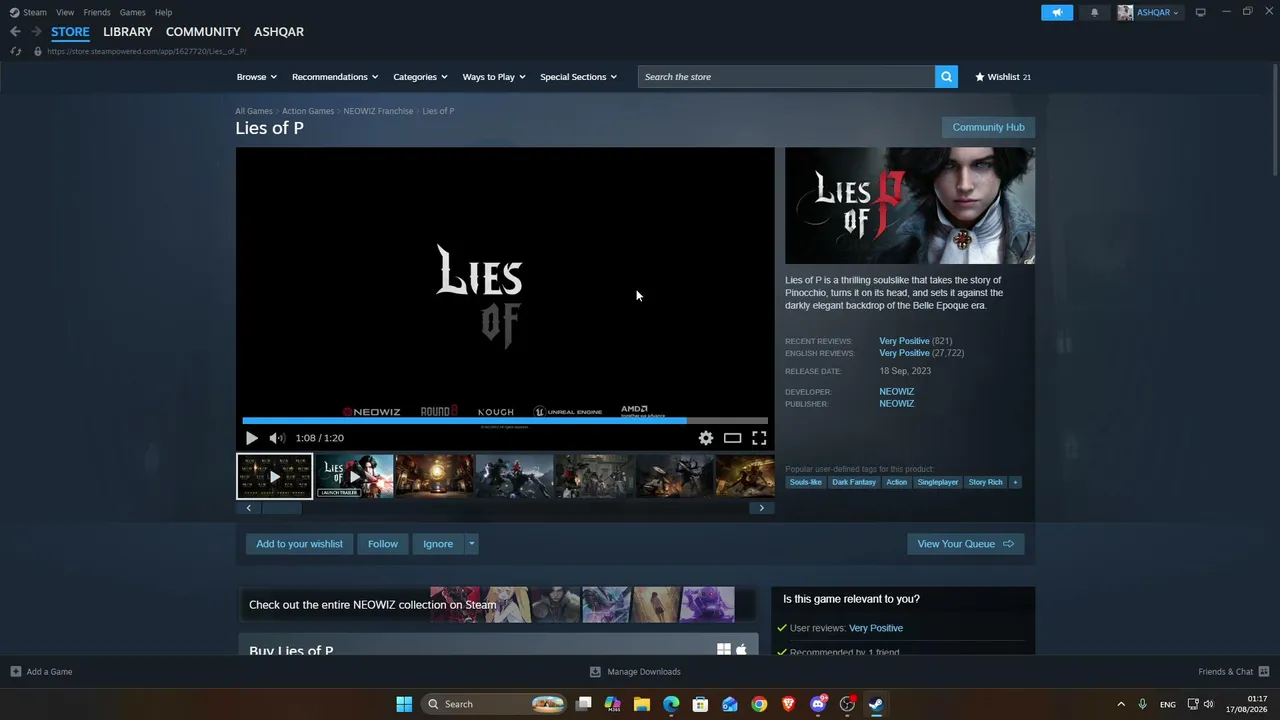This screenshot has height=720, width=1280.
Task: Open File Explorer from the taskbar
Action: [x=642, y=704]
